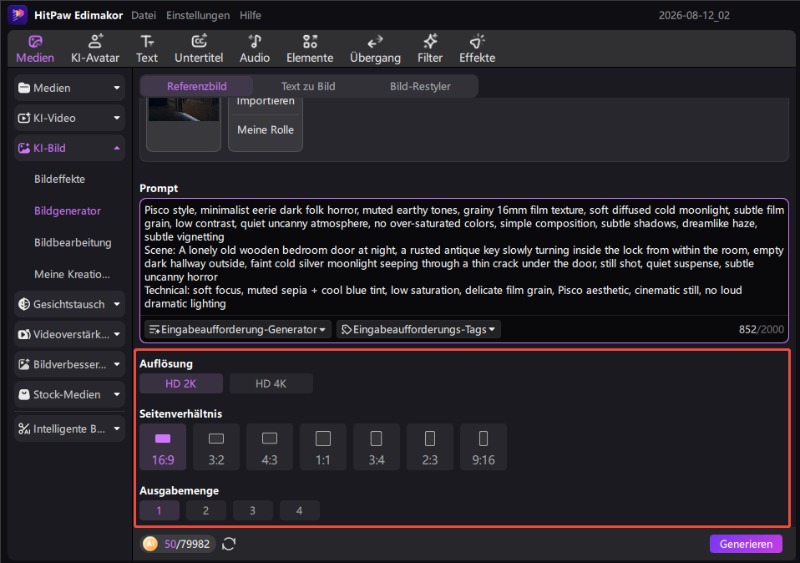Image resolution: width=800 pixels, height=563 pixels.
Task: Set Ausgabemenge to 2
Action: click(206, 510)
